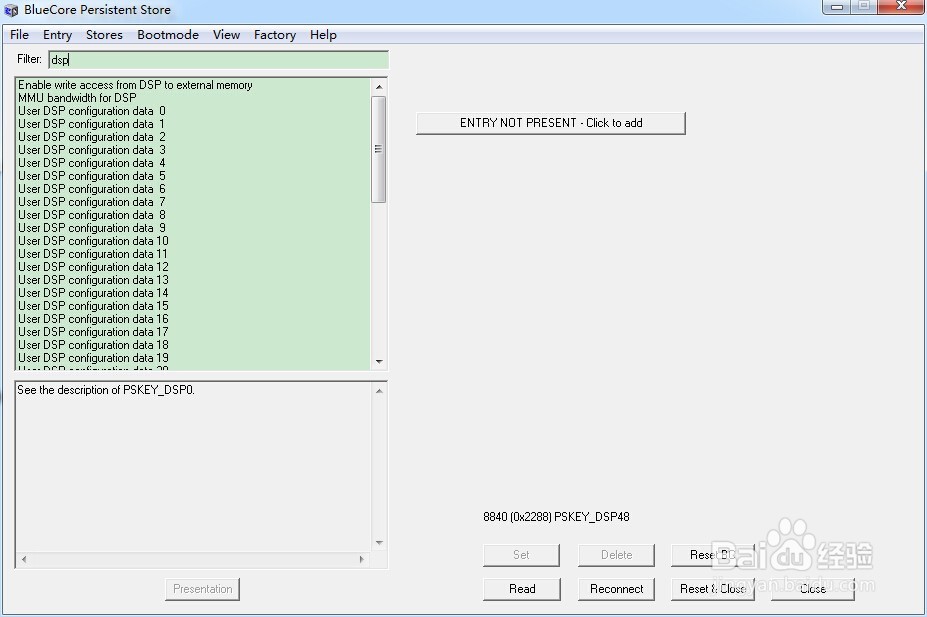Select User DSP configuration data 7
This screenshot has width=927, height=617.
click(x=193, y=202)
